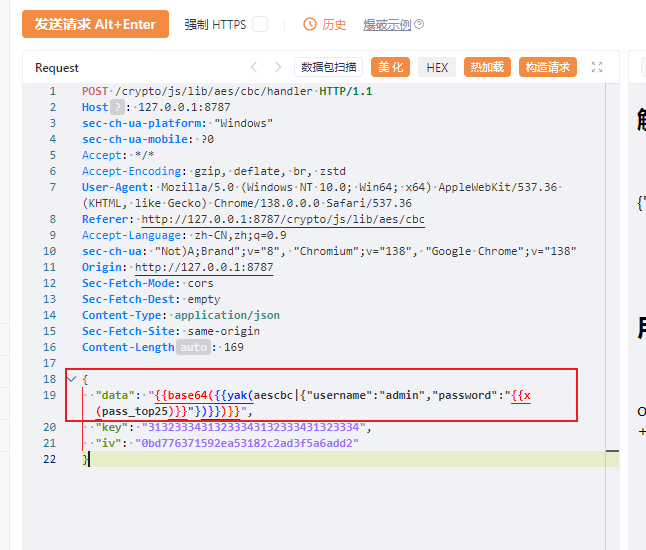Click the Content-Length auto tag
Viewport: 646px width, 550px height.
click(x=194, y=347)
